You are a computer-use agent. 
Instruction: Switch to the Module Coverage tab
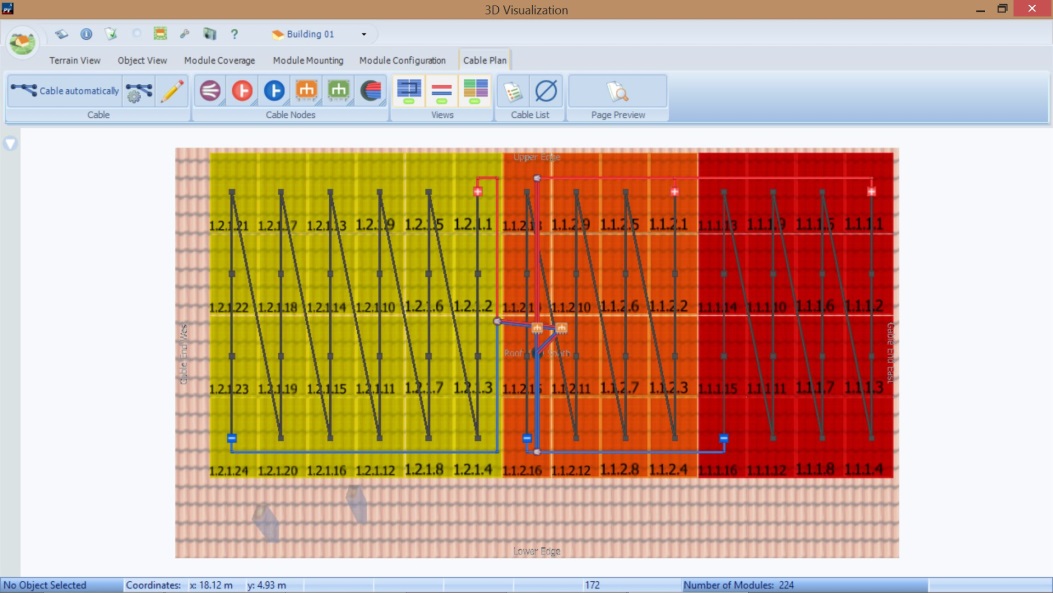point(220,61)
